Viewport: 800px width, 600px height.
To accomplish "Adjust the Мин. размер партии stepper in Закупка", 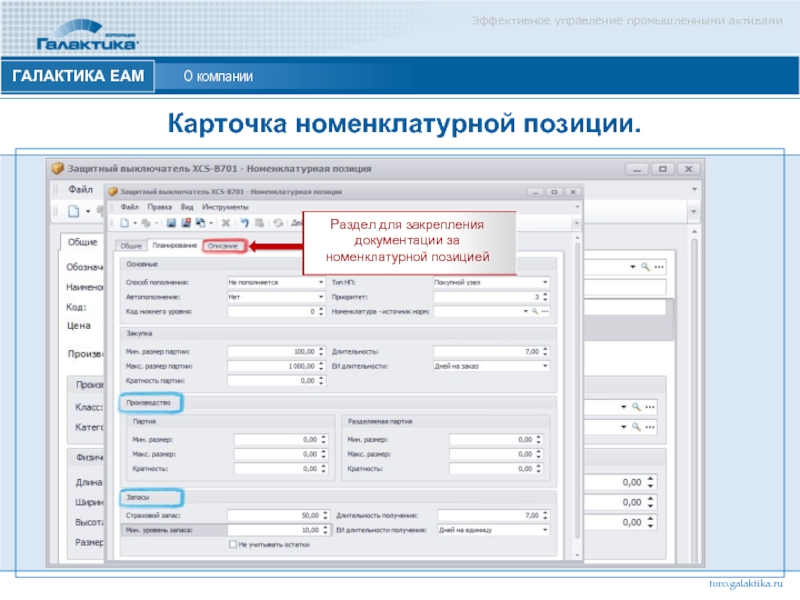I will coord(321,352).
